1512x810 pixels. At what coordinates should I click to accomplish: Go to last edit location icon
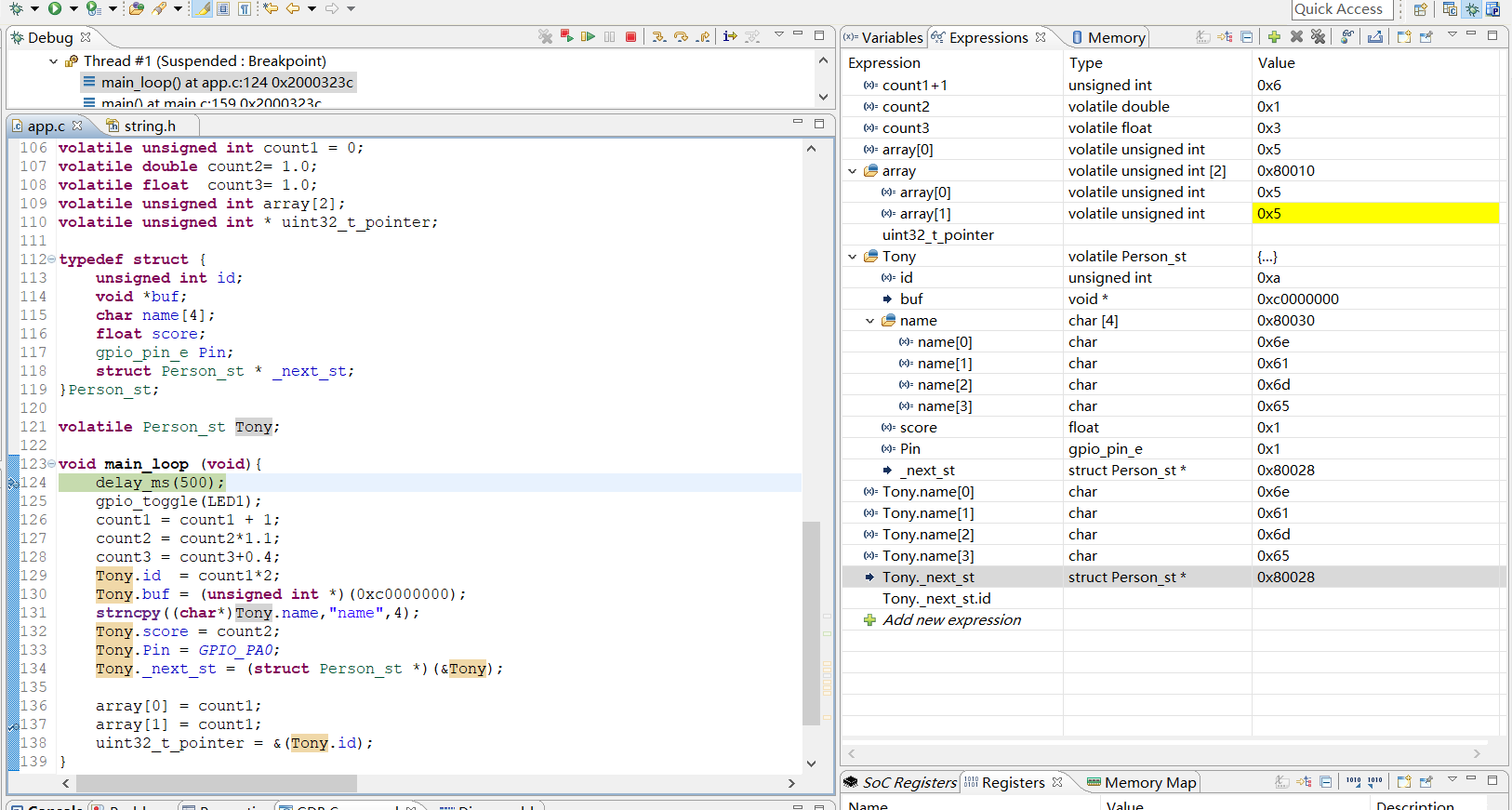click(x=271, y=8)
